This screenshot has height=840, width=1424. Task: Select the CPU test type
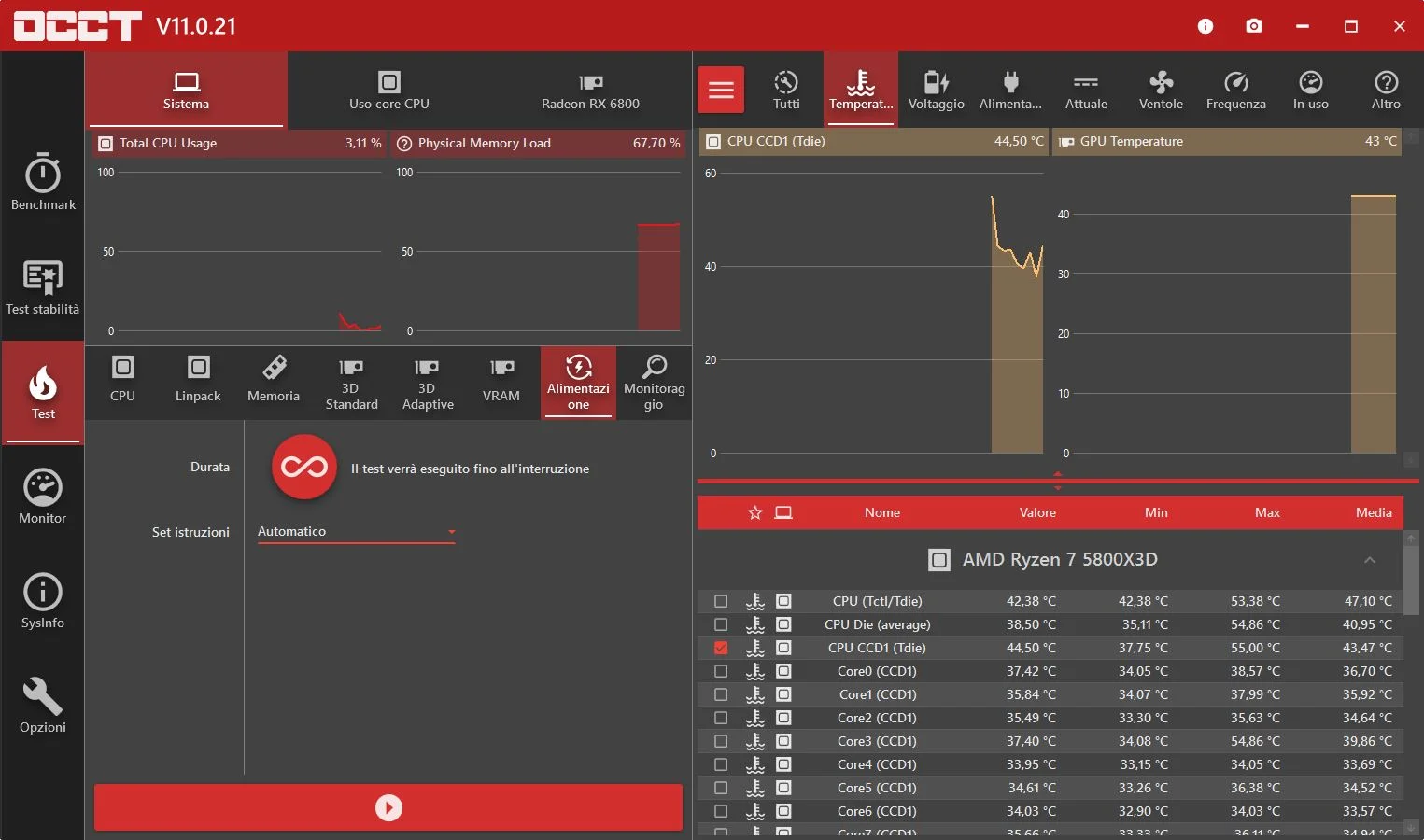[x=122, y=381]
